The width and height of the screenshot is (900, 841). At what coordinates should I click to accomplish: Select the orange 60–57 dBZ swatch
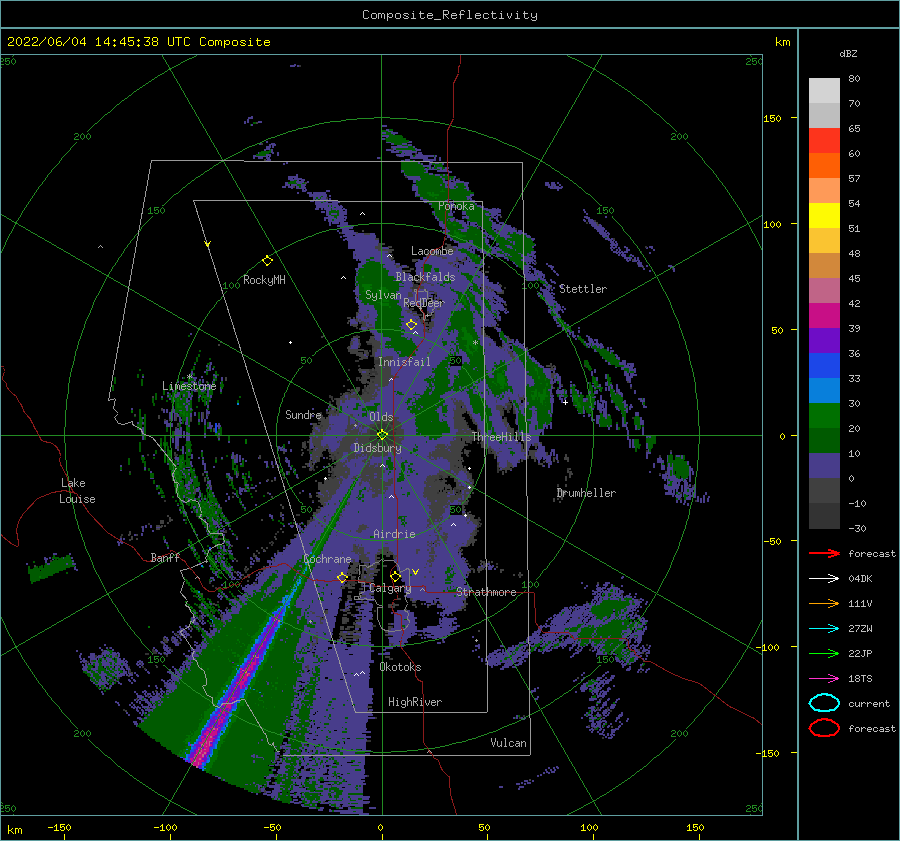click(x=824, y=166)
